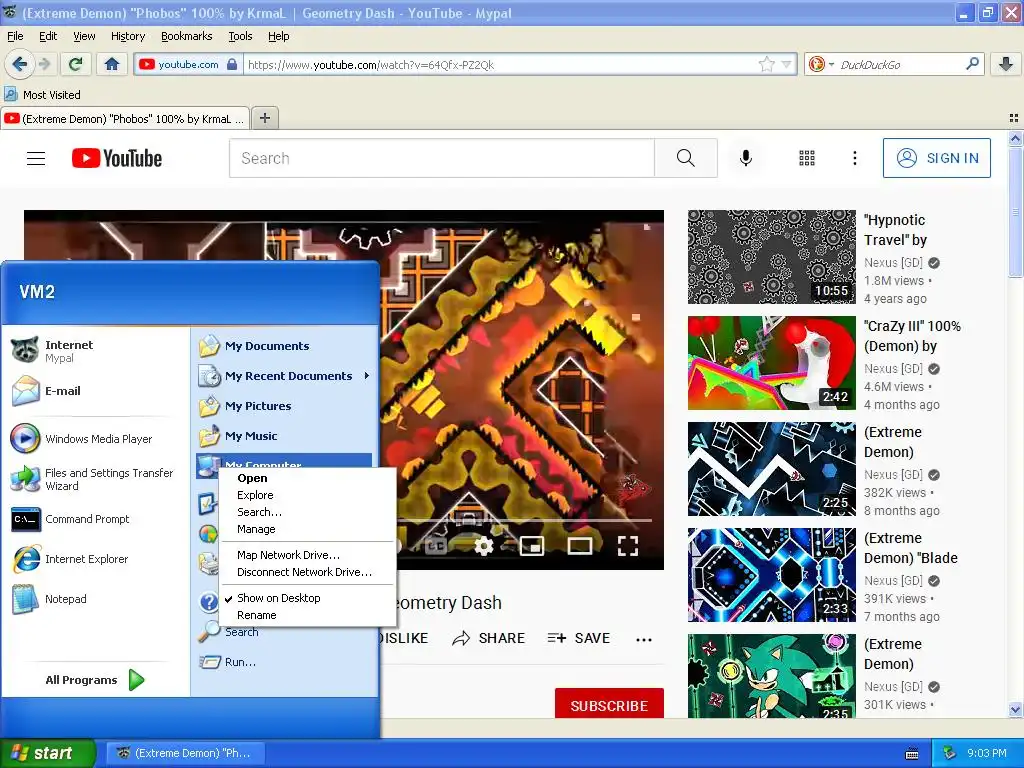The height and width of the screenshot is (768, 1024).
Task: Open the downloads arrow icon in toolbar
Action: coord(1006,64)
